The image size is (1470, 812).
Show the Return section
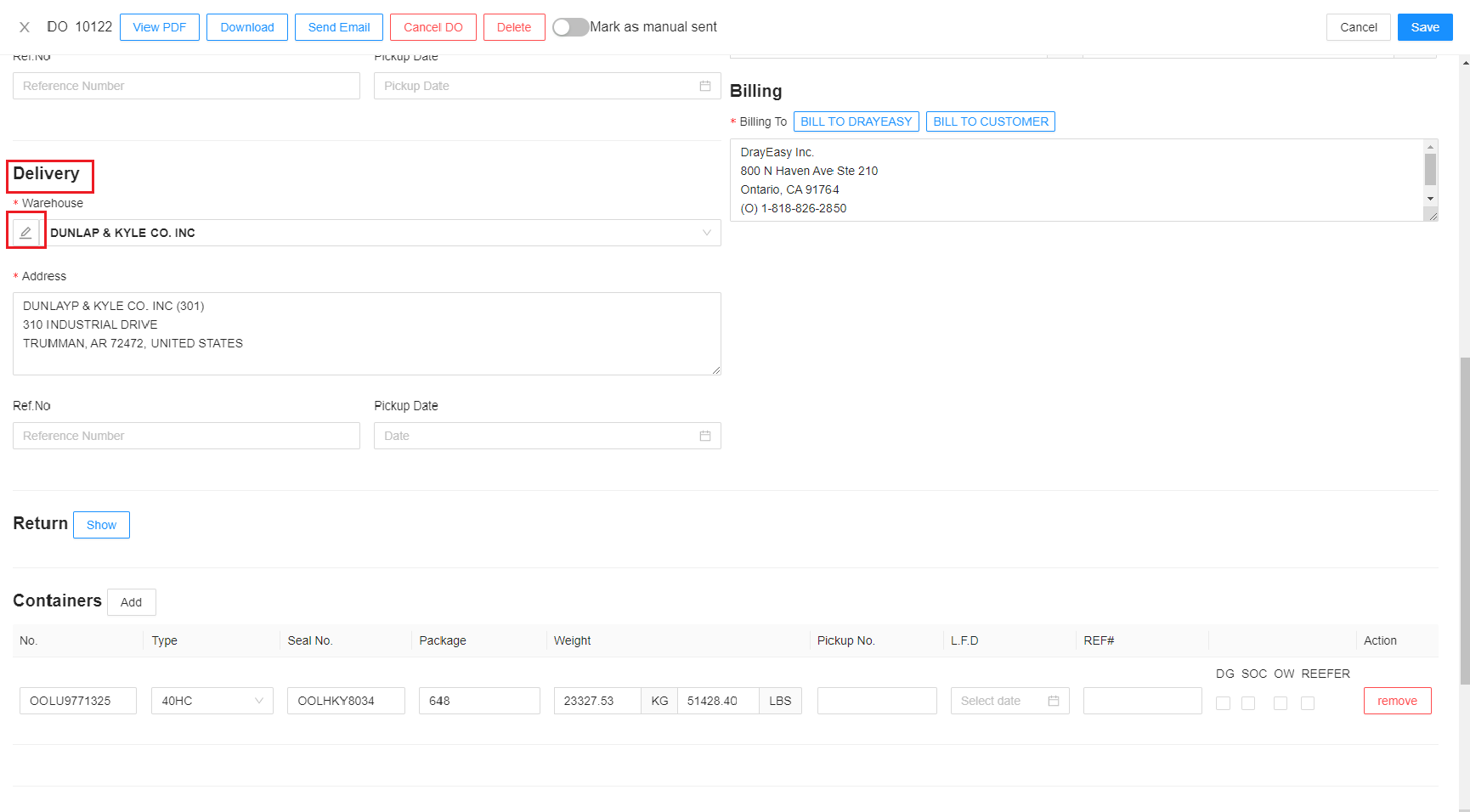101,525
